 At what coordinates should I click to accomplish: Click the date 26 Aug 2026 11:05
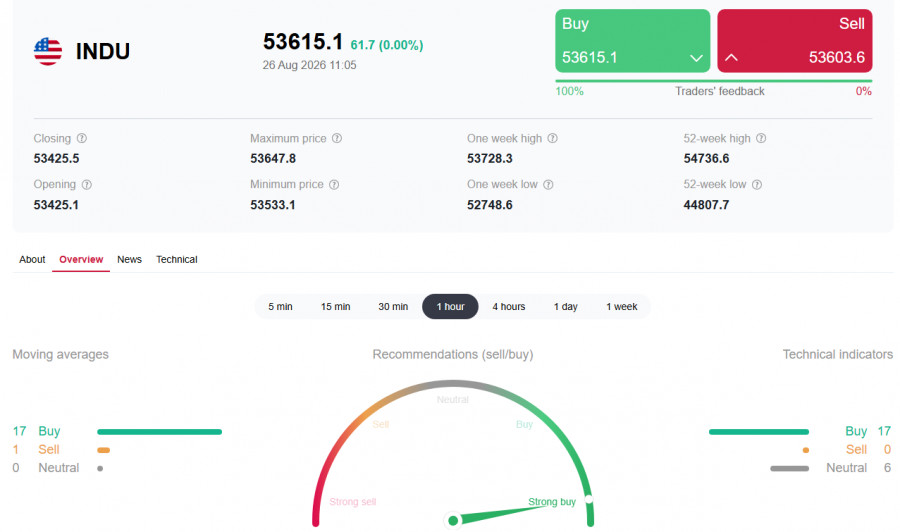point(309,65)
